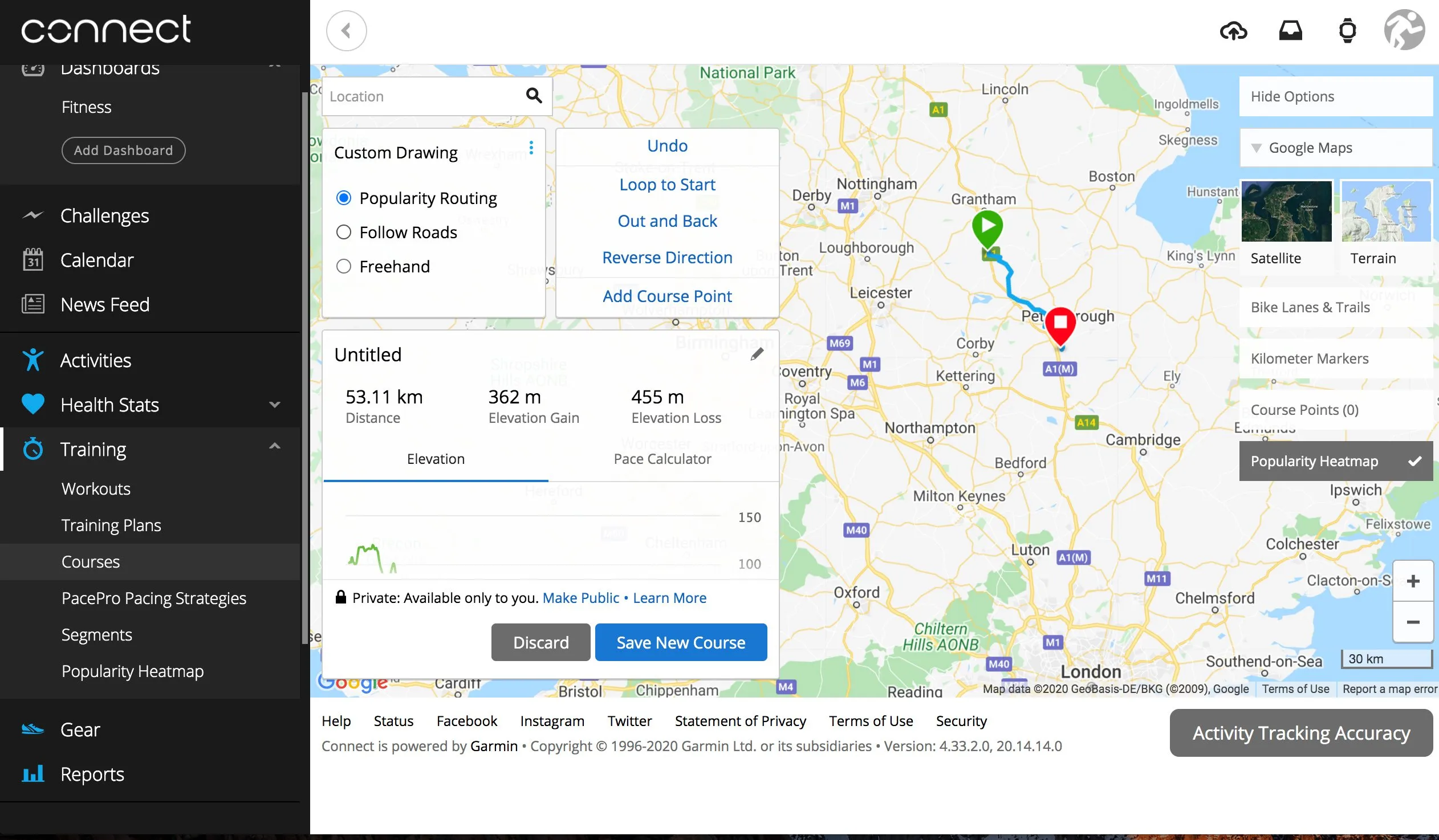The height and width of the screenshot is (840, 1439).
Task: Click the Training stopwatch icon
Action: click(32, 449)
